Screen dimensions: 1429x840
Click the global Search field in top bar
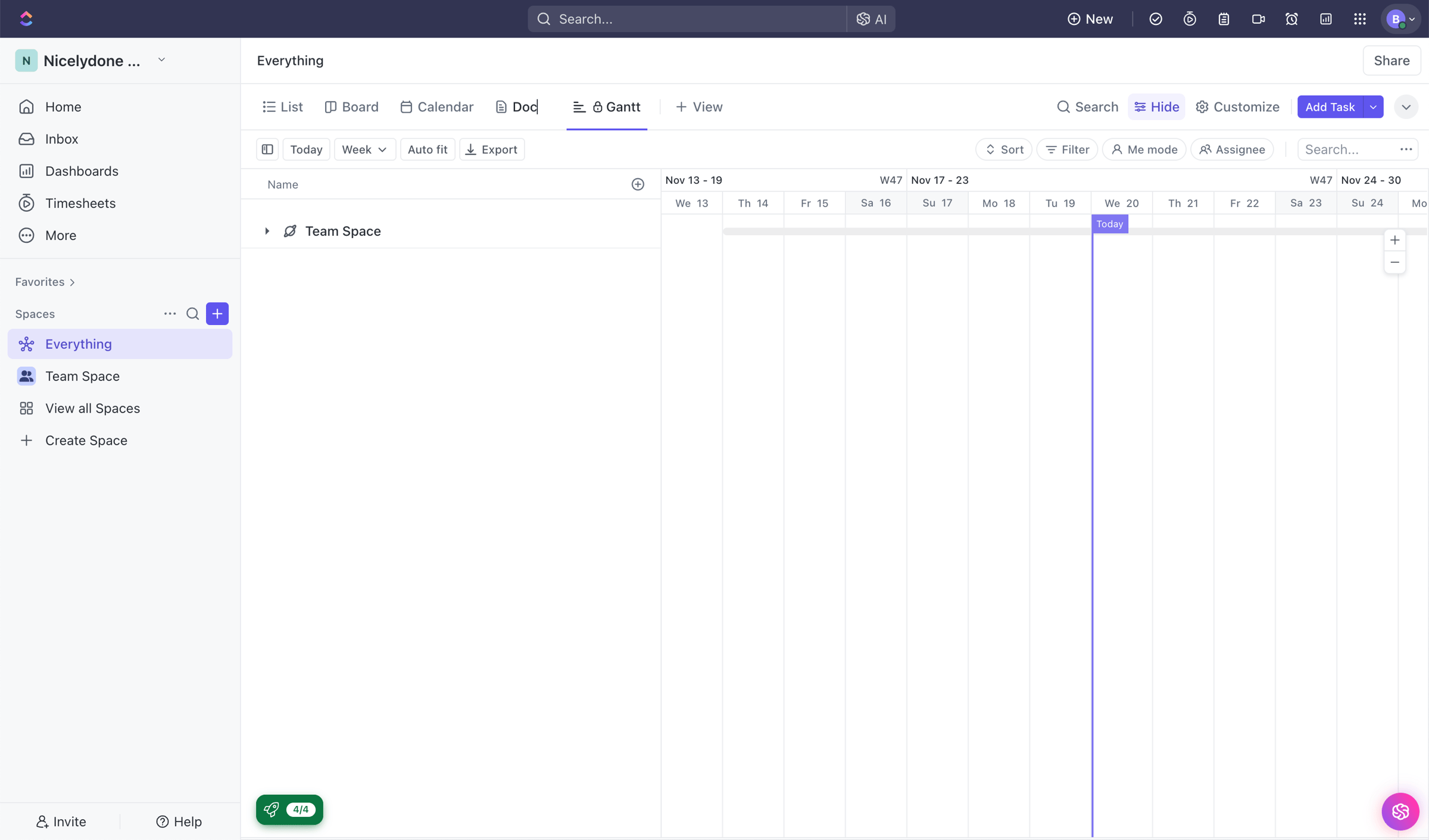pos(687,19)
